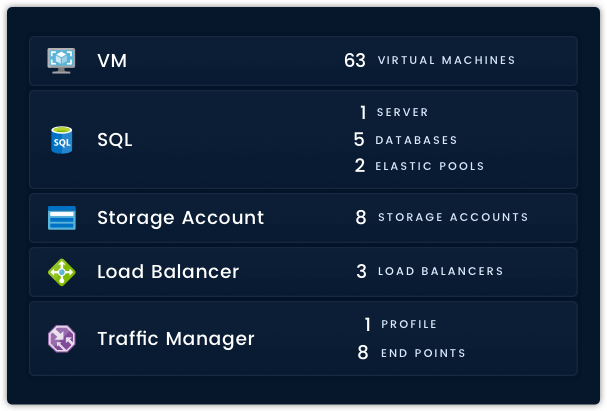Image resolution: width=607 pixels, height=411 pixels.
Task: Click the VM monitor icon
Action: 61,61
